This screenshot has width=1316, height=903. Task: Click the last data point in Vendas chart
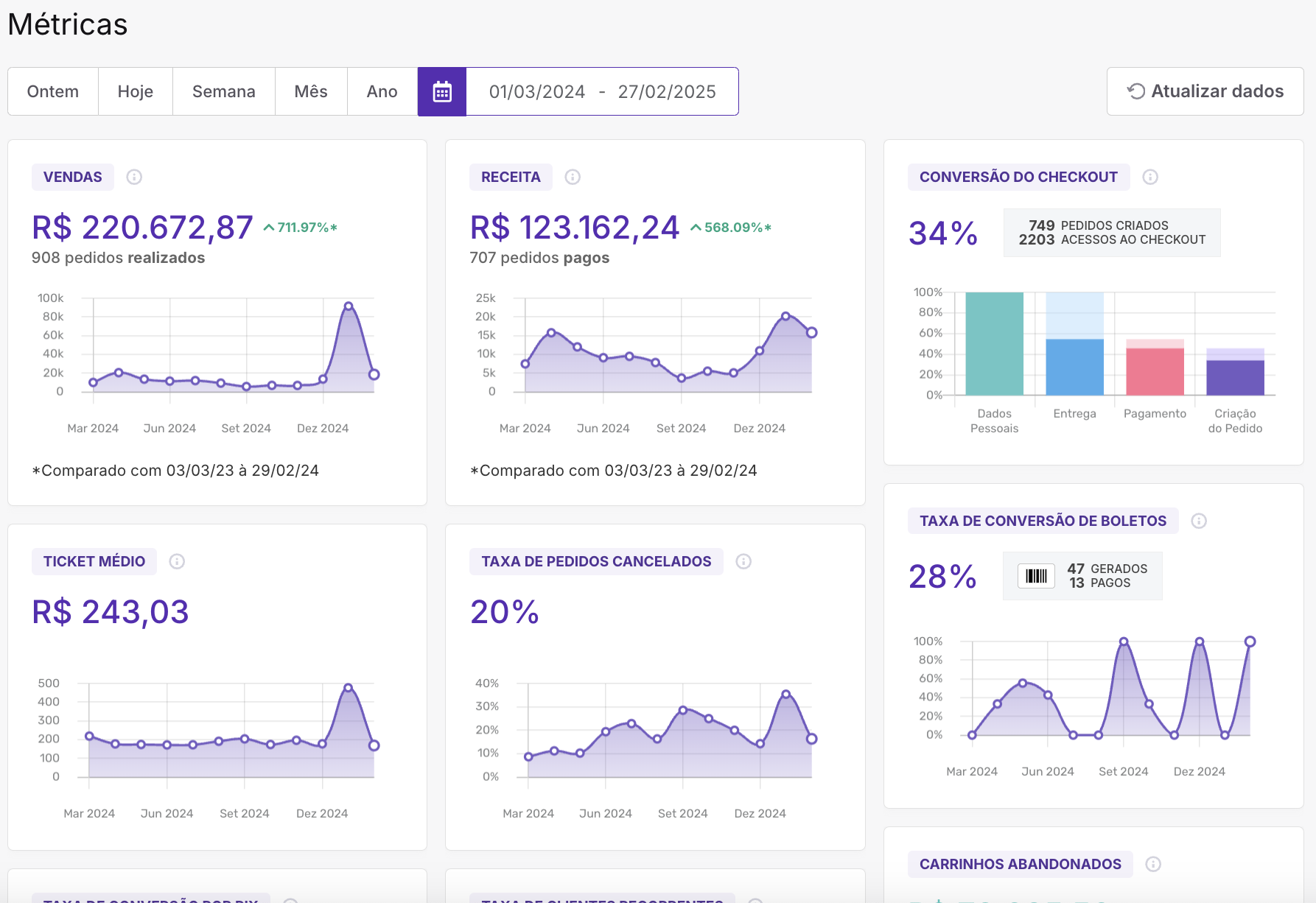[374, 374]
